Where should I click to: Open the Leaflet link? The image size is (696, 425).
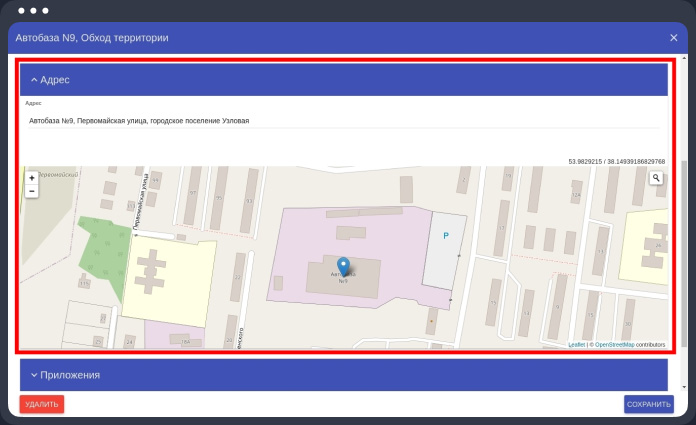(x=577, y=345)
